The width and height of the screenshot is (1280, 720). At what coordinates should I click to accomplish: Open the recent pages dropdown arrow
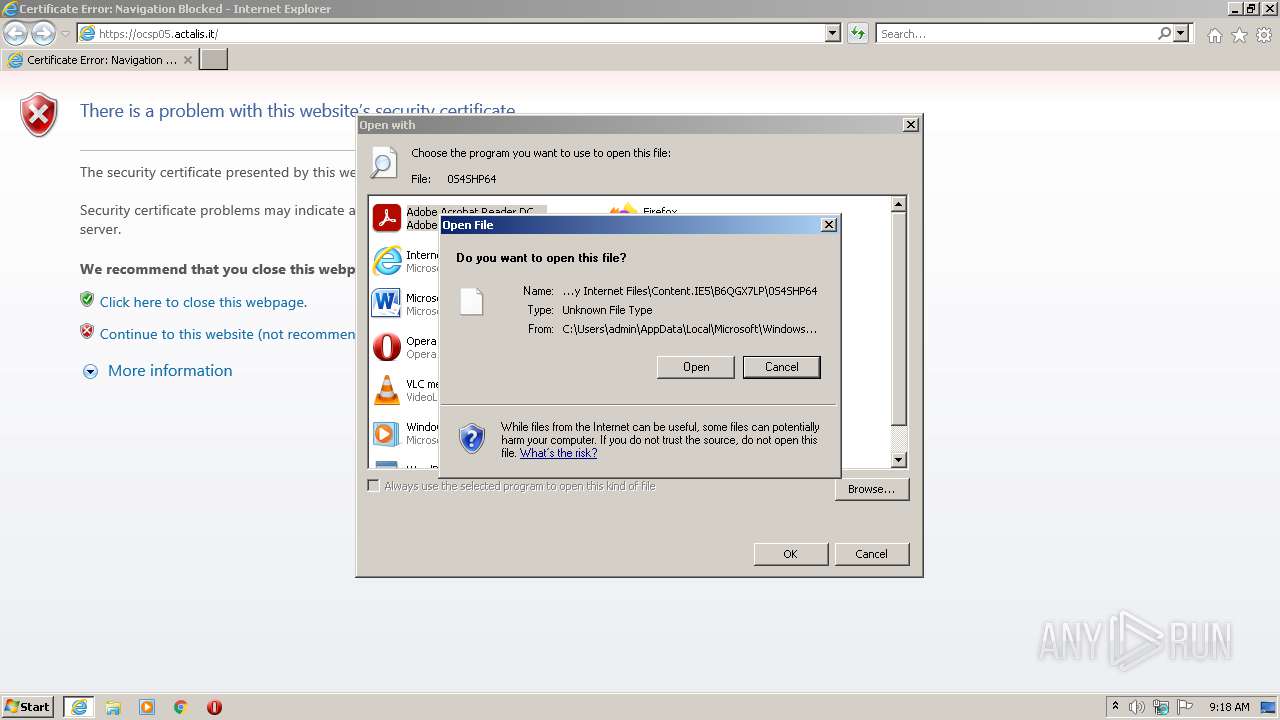click(x=66, y=34)
